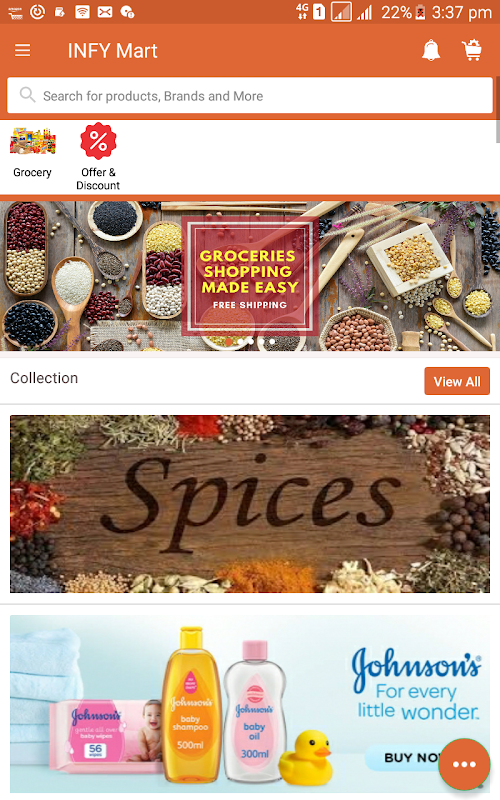The height and width of the screenshot is (800, 500).
Task: View All collections
Action: [x=457, y=381]
